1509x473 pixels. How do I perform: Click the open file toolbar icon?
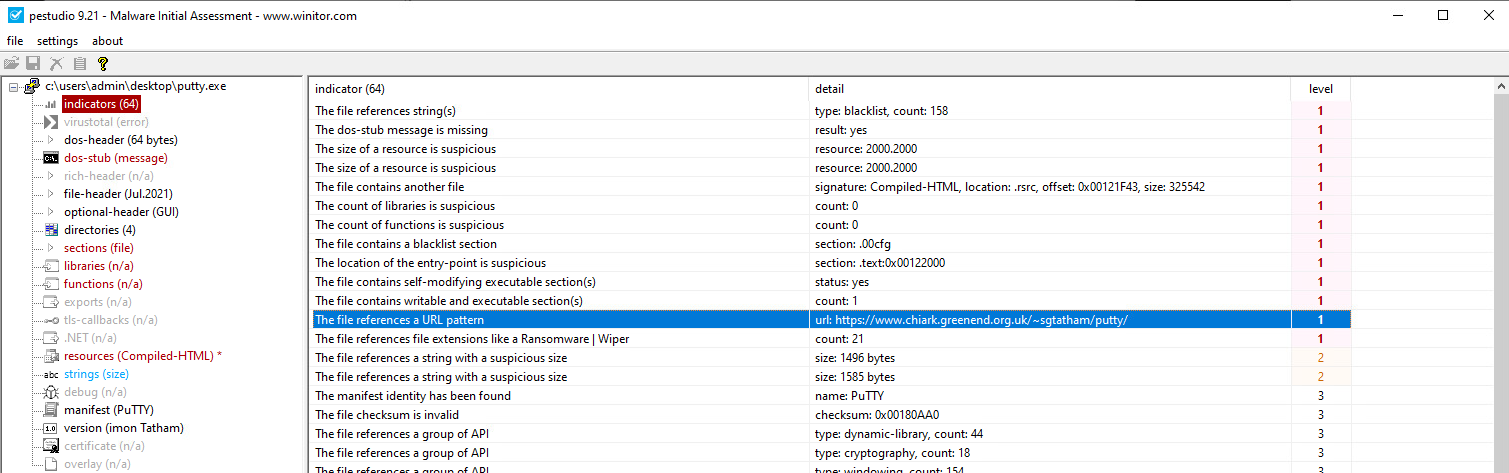pyautogui.click(x=11, y=64)
